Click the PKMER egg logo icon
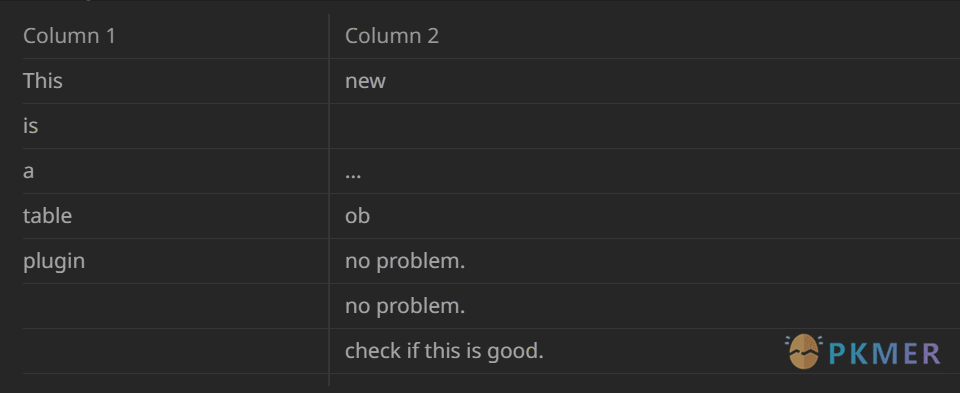This screenshot has width=960, height=393. (803, 352)
